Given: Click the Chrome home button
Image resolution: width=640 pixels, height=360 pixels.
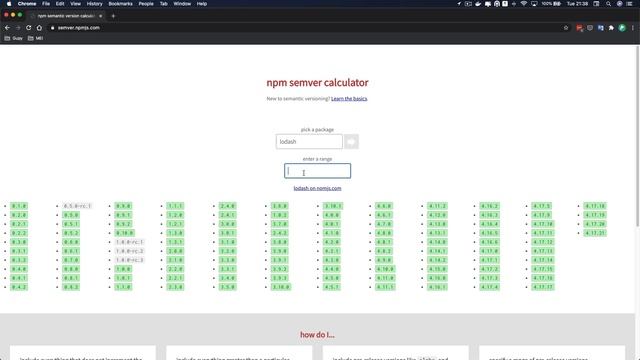Looking at the screenshot, I should (x=39, y=28).
